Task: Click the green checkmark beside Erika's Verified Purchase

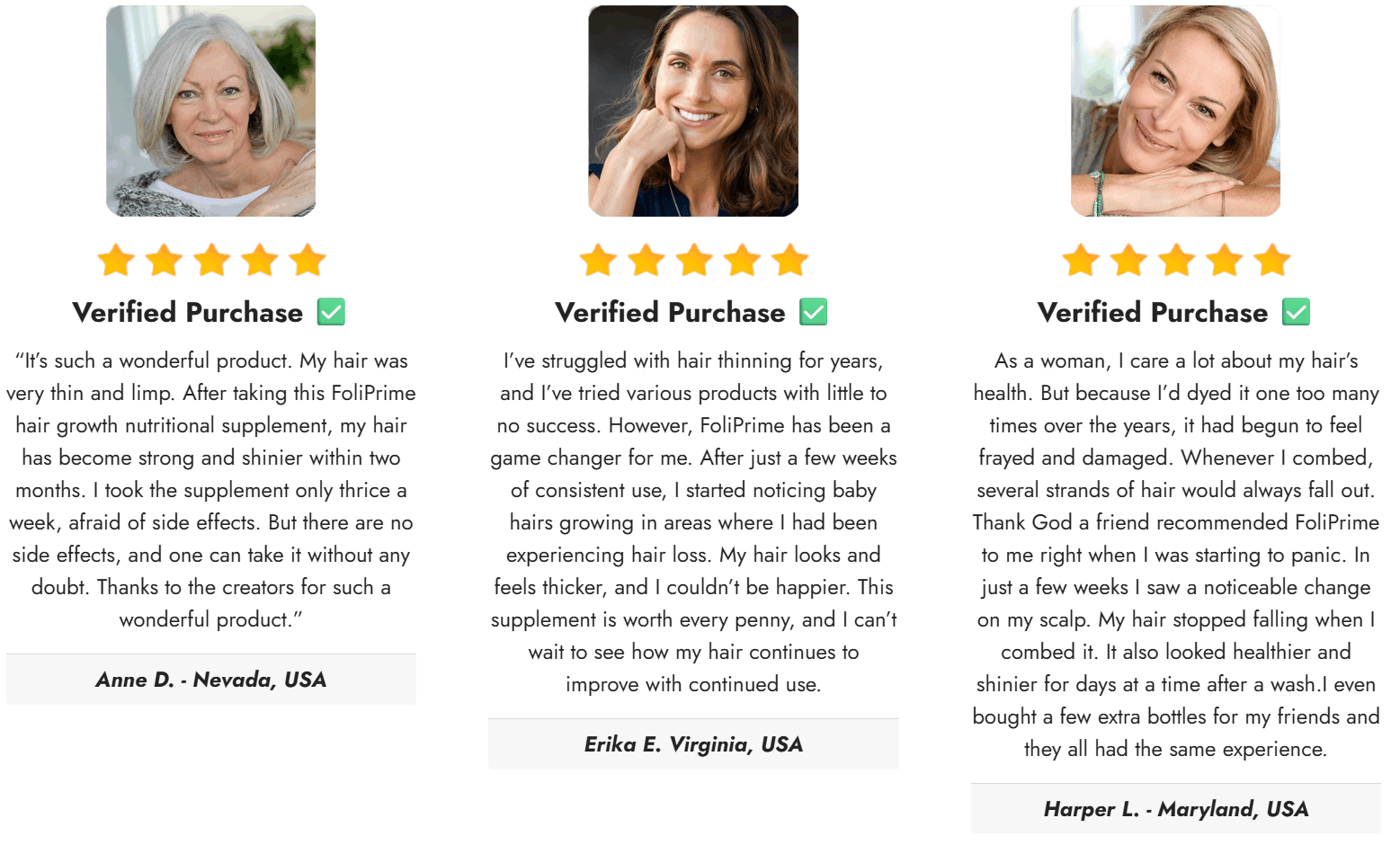Action: click(814, 312)
